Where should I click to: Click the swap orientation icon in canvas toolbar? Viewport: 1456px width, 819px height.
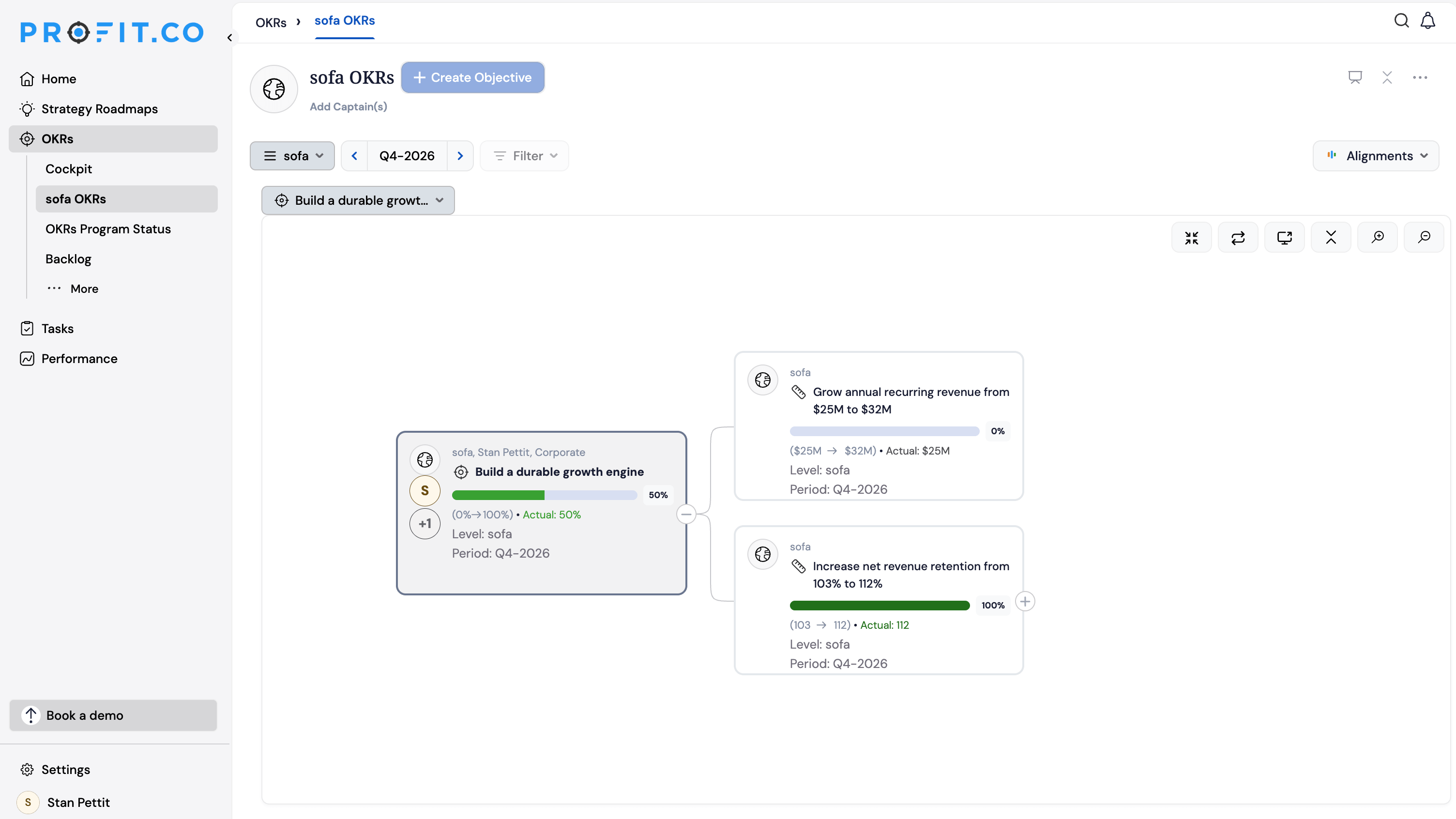coord(1238,237)
